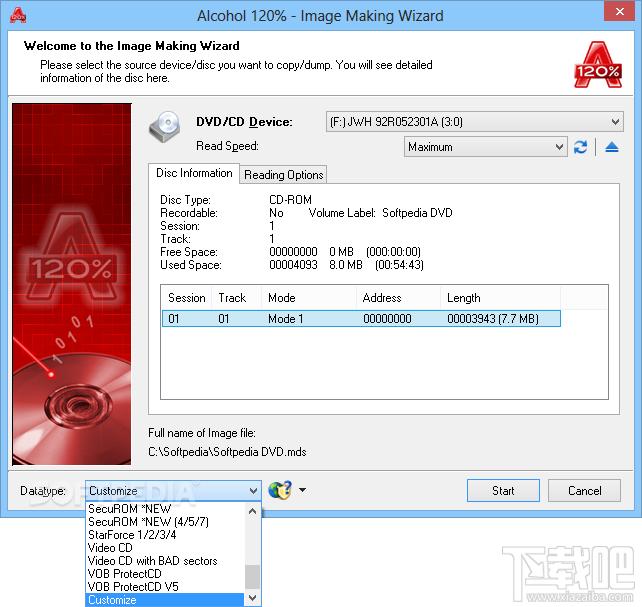Click the Address column header
This screenshot has width=642, height=607.
click(x=398, y=298)
